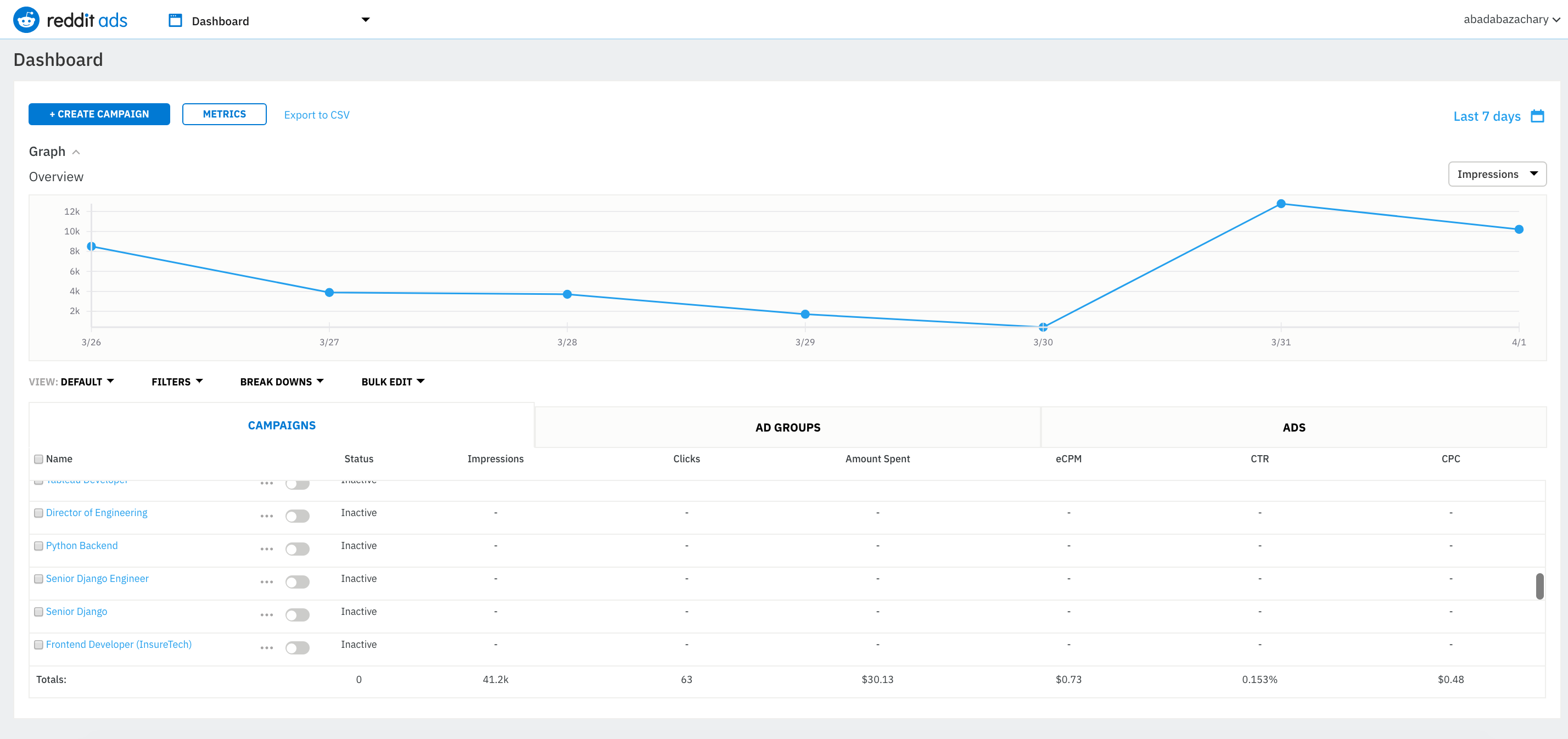Open three-dot menu for Director of Engineering
Screen dimensions: 1568x739
coord(267,516)
